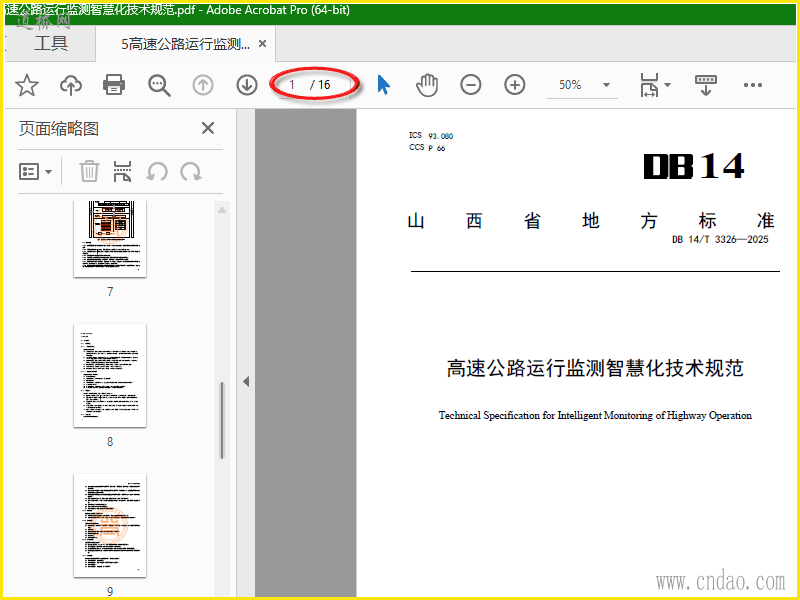Zoom in with the plus button
Image resolution: width=800 pixels, height=600 pixels.
[515, 85]
